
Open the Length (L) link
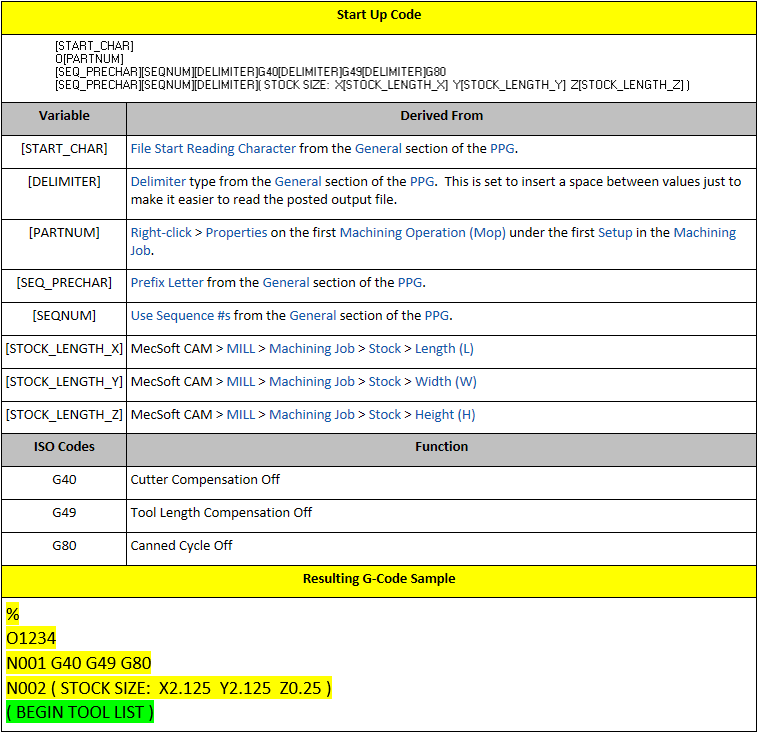444,348
